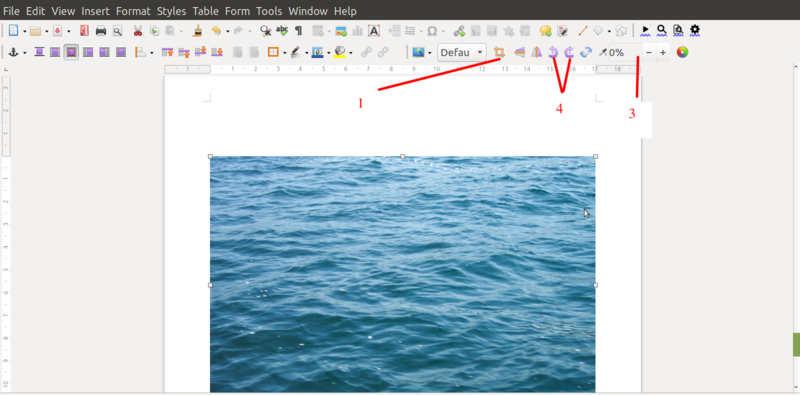Open Find and Replace

click(265, 31)
